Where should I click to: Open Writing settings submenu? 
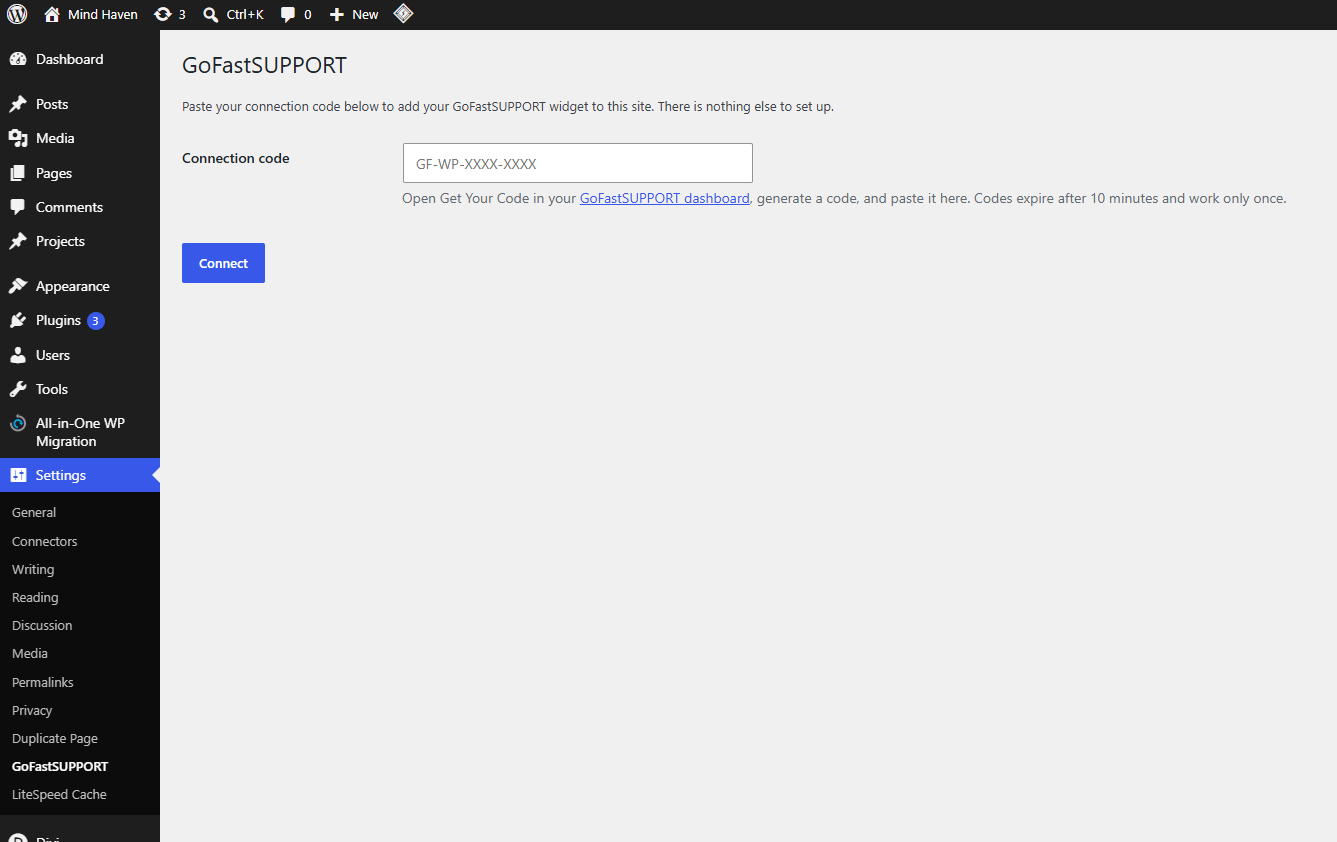coord(33,569)
